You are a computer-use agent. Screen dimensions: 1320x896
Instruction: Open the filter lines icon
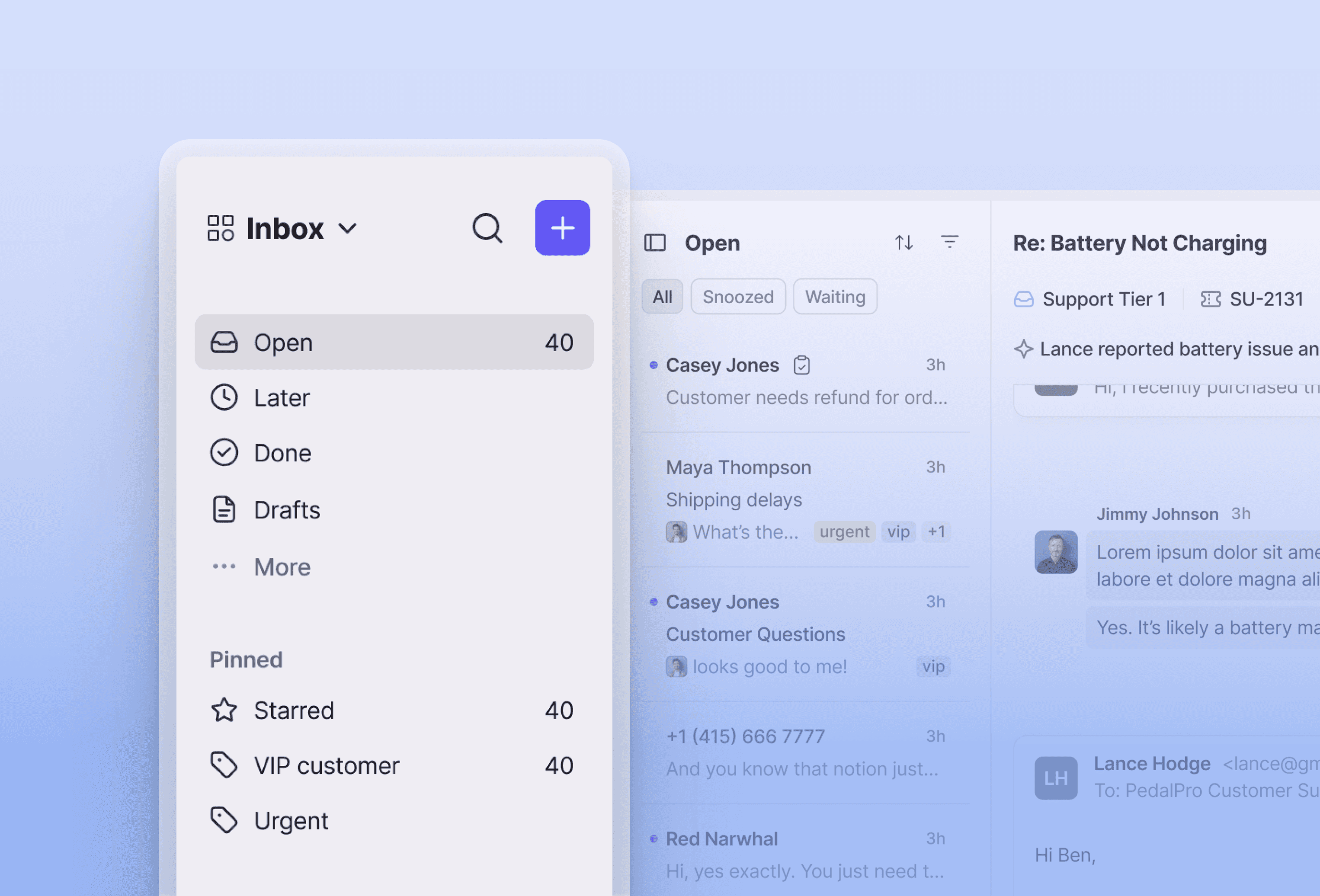pos(949,243)
